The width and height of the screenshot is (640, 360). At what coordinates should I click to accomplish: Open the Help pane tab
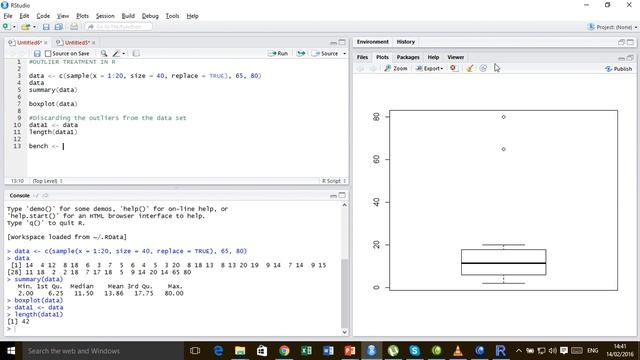[x=433, y=57]
